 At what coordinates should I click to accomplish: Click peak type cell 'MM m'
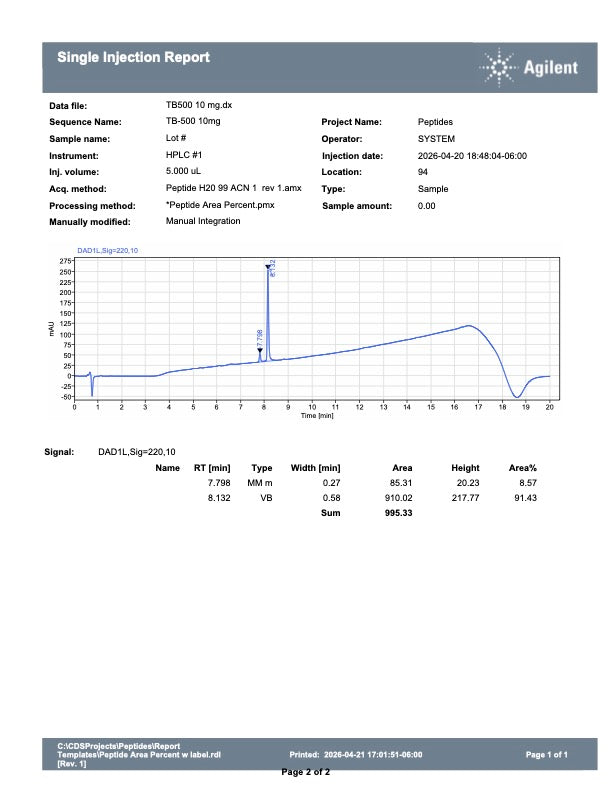260,483
